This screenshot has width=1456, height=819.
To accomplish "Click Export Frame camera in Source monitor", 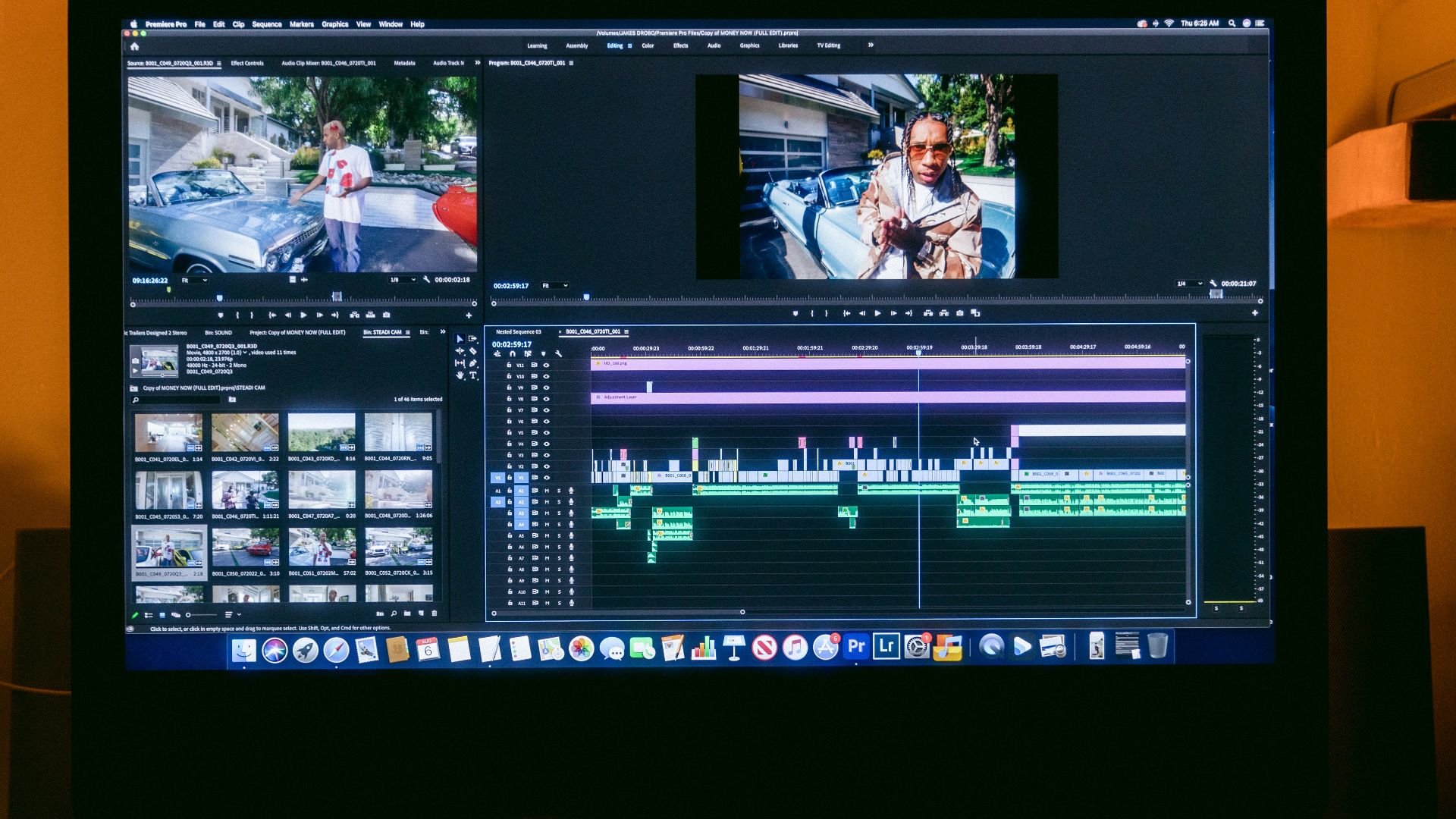I will click(387, 315).
